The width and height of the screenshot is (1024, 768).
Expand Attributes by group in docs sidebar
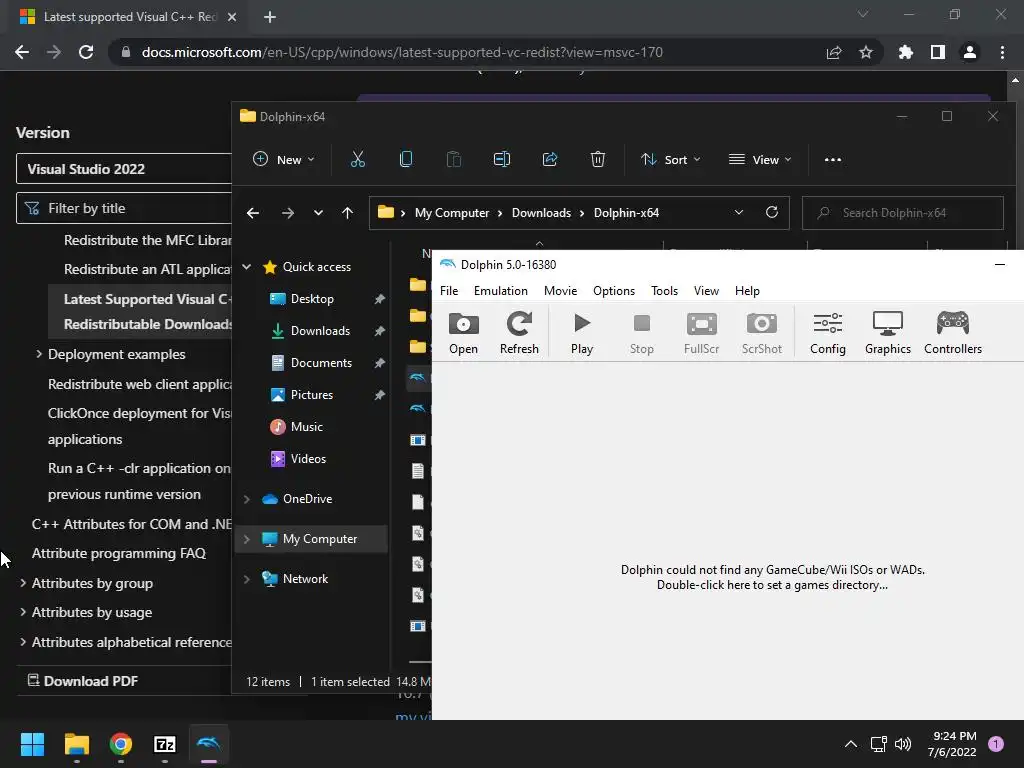[x=23, y=583]
